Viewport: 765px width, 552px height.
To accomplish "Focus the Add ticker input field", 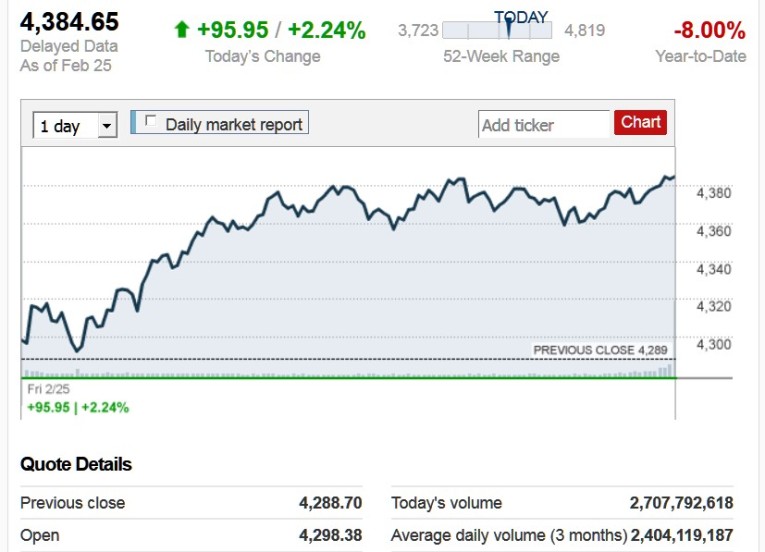I will coord(543,125).
